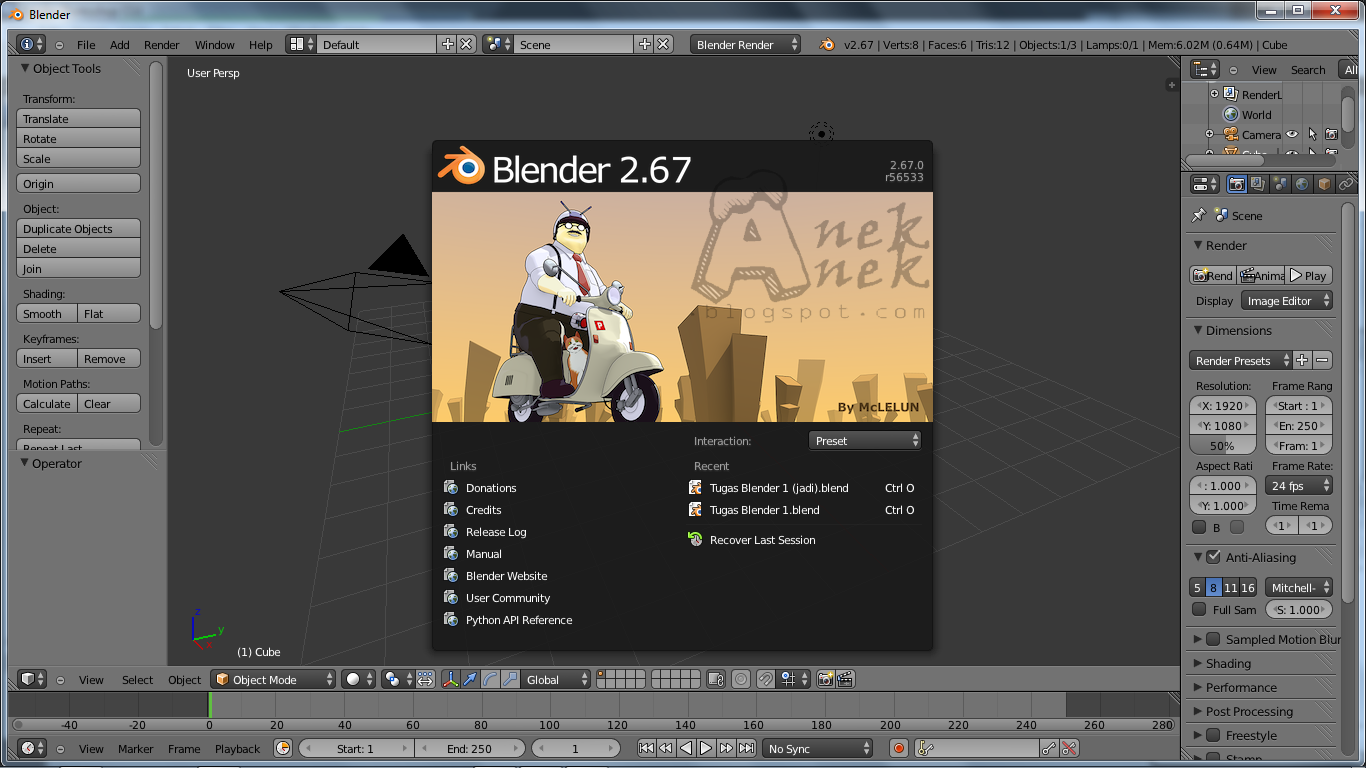Click the OpenGL render animation clapper icon
This screenshot has height=768, width=1366.
(x=845, y=679)
